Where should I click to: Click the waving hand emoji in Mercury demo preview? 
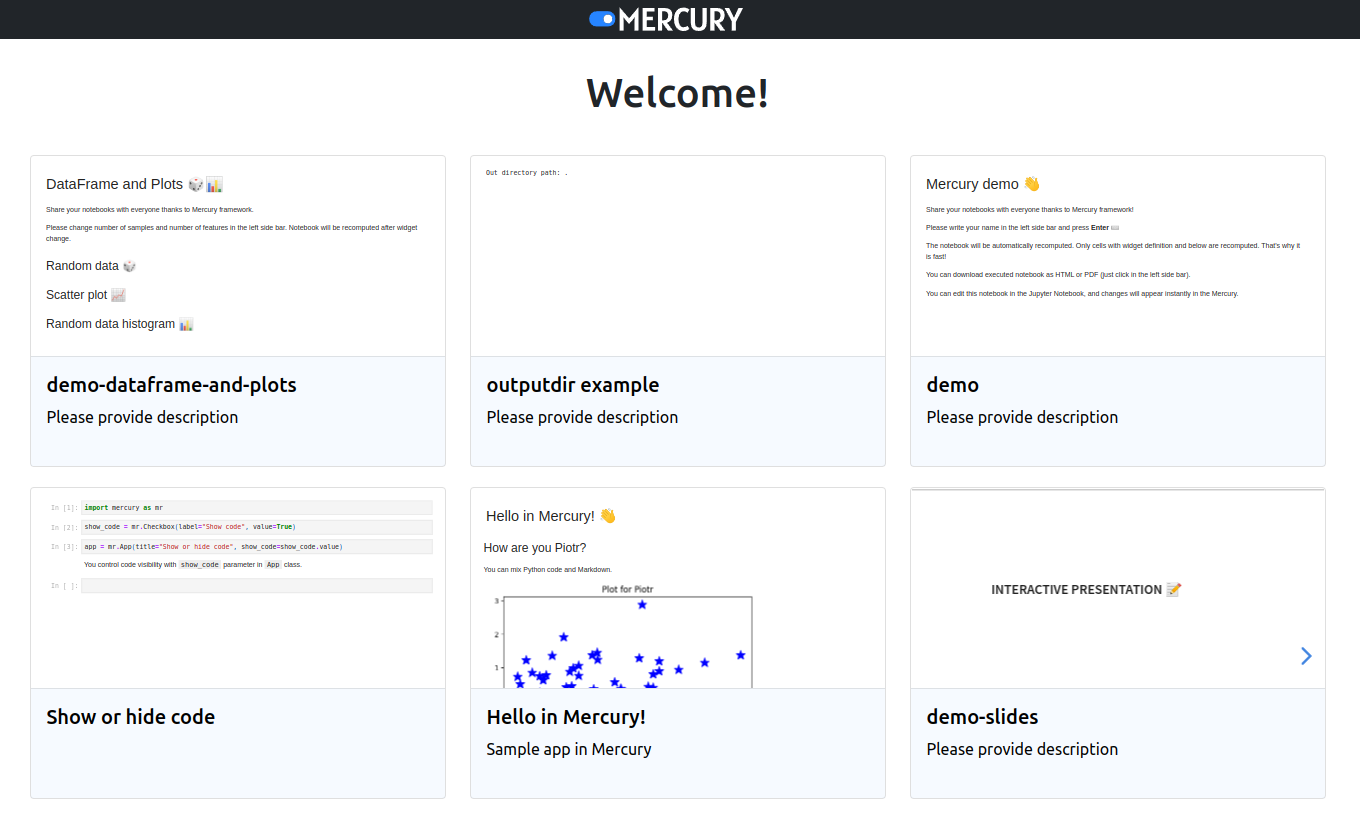point(1030,183)
